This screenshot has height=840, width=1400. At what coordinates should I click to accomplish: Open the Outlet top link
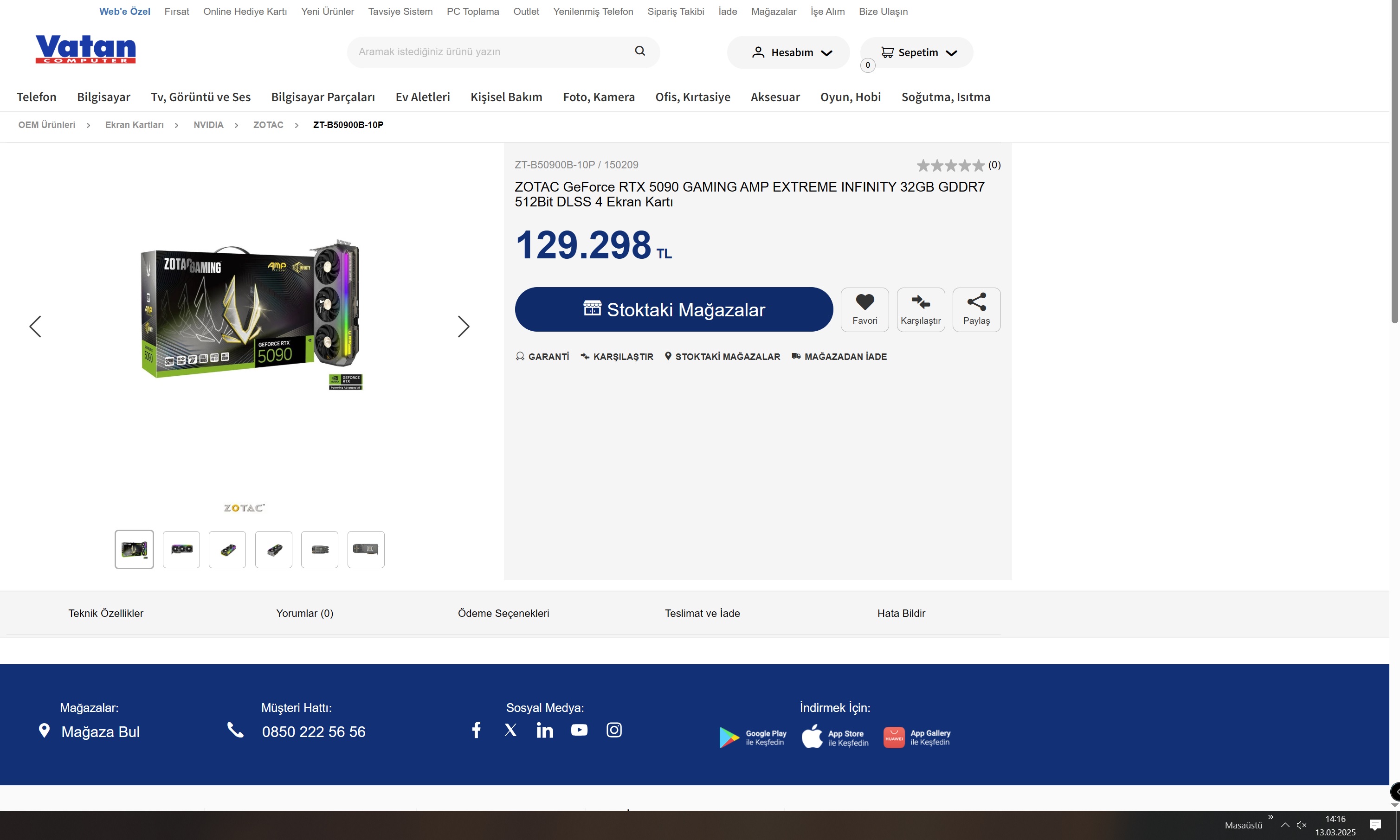(526, 11)
